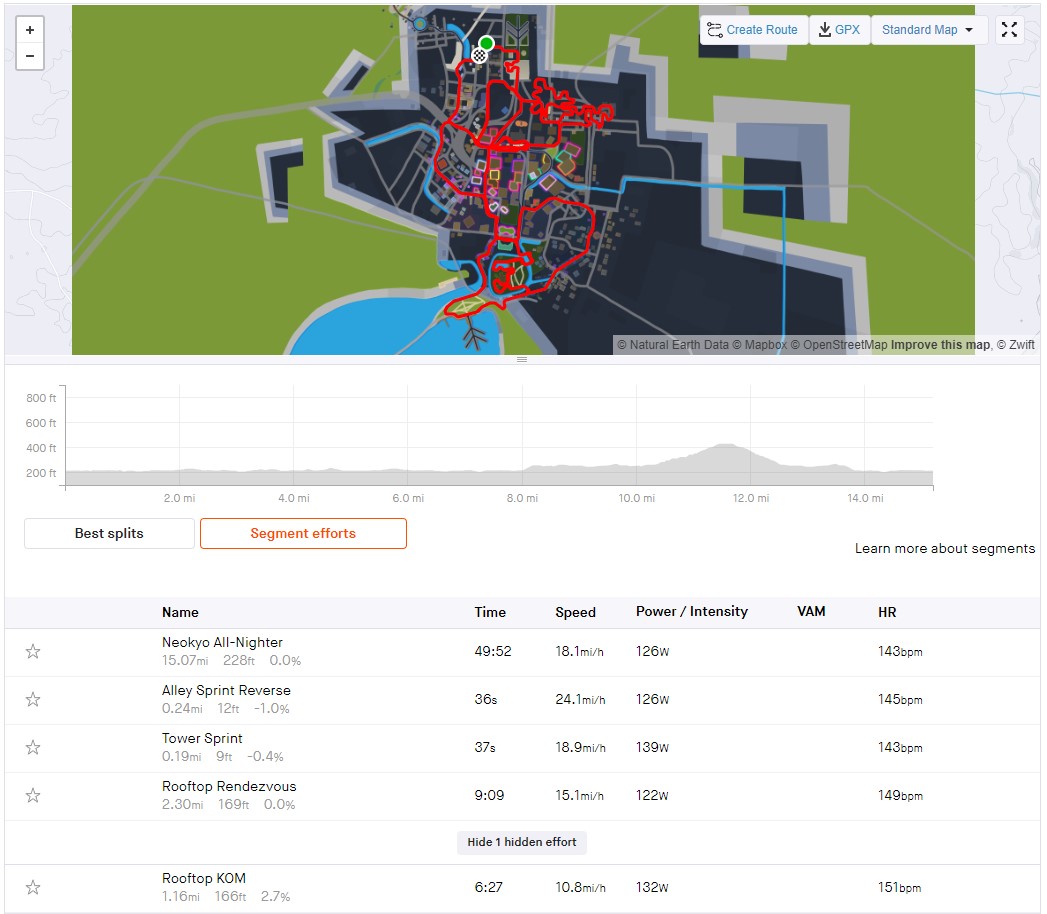Screen dimensions: 1047x914
Task: Click the 6:27 time for Rooftop KOM
Action: [x=488, y=887]
